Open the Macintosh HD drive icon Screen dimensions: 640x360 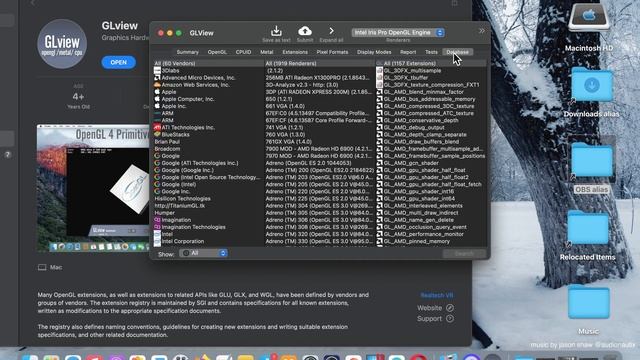589,17
